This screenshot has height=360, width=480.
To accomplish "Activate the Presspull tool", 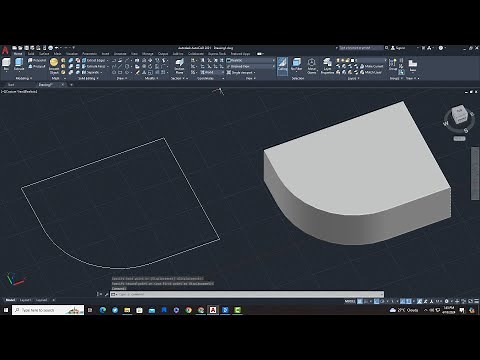I will click(37, 66).
